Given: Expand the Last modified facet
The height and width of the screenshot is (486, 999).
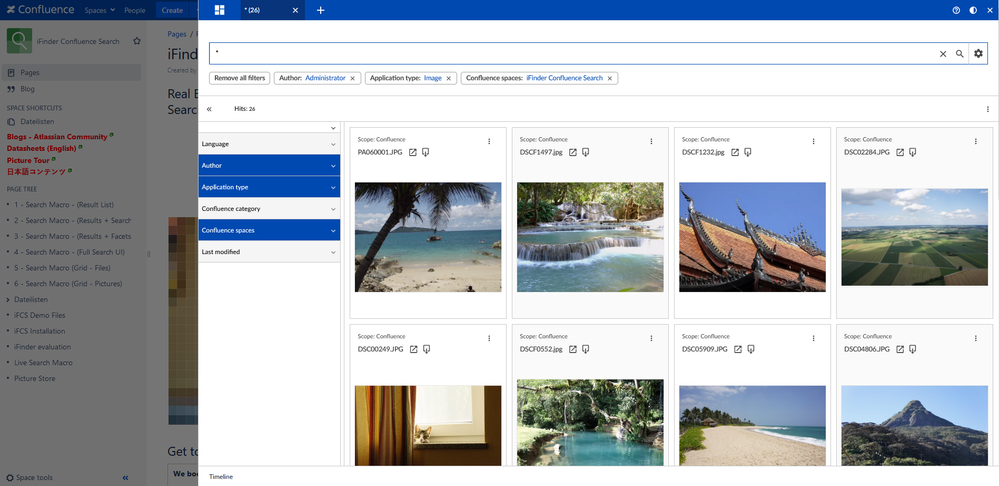Looking at the screenshot, I should [x=269, y=252].
